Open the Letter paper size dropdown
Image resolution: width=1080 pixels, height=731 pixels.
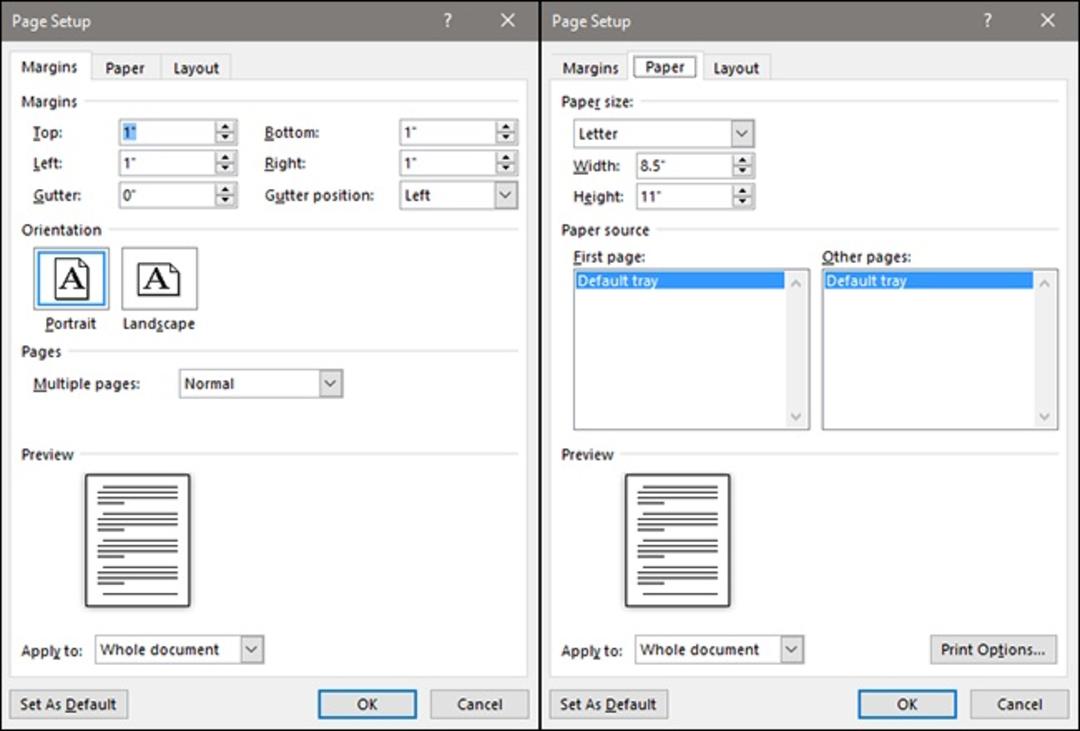coord(742,134)
